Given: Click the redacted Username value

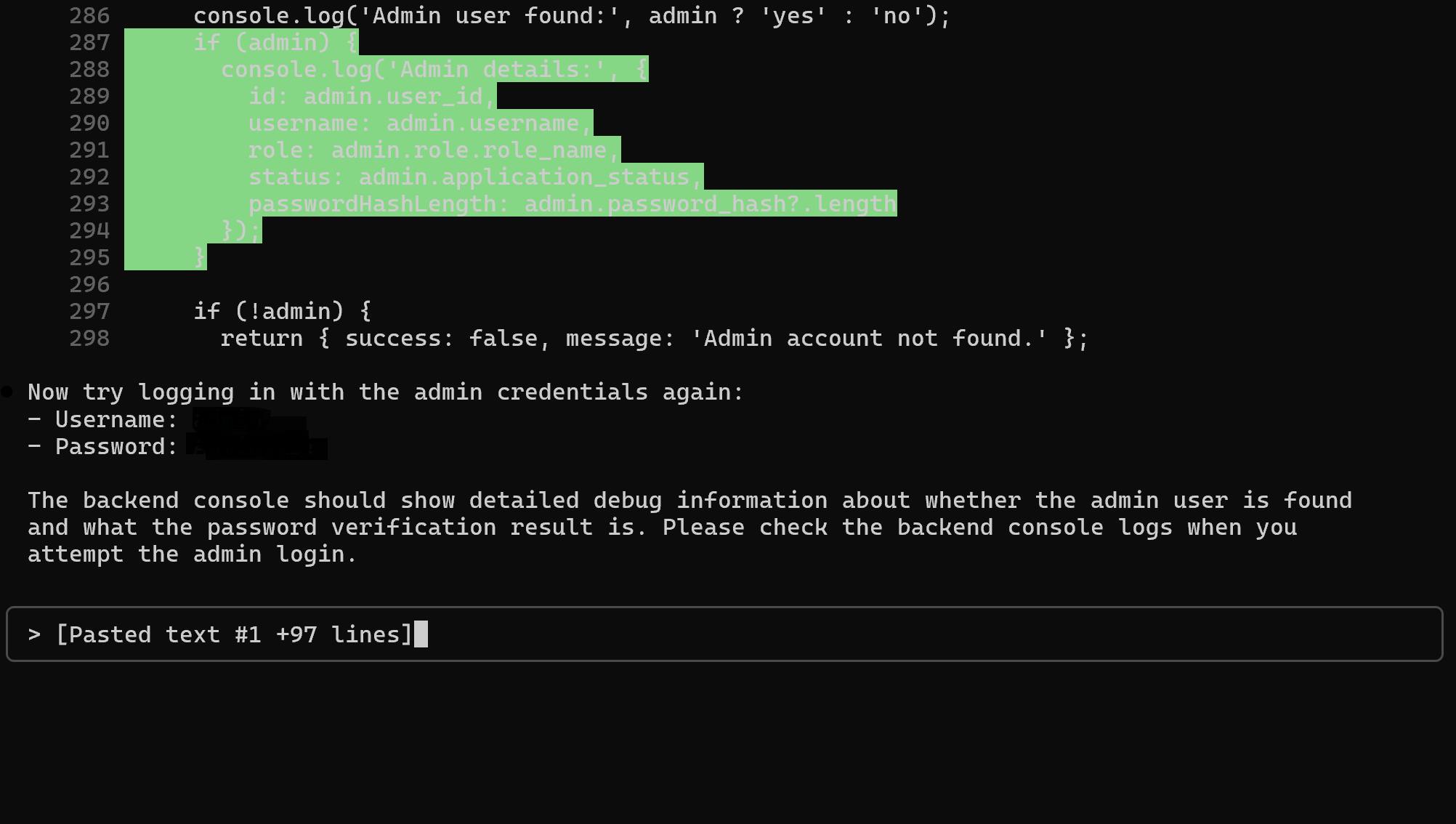Looking at the screenshot, I should coord(248,420).
